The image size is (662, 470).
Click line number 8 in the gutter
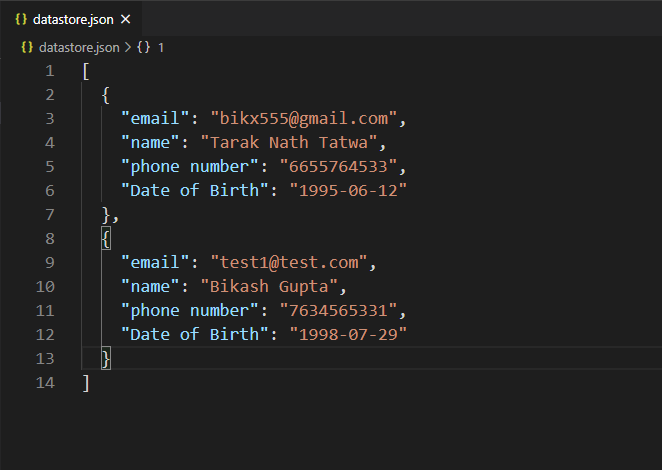(50, 239)
